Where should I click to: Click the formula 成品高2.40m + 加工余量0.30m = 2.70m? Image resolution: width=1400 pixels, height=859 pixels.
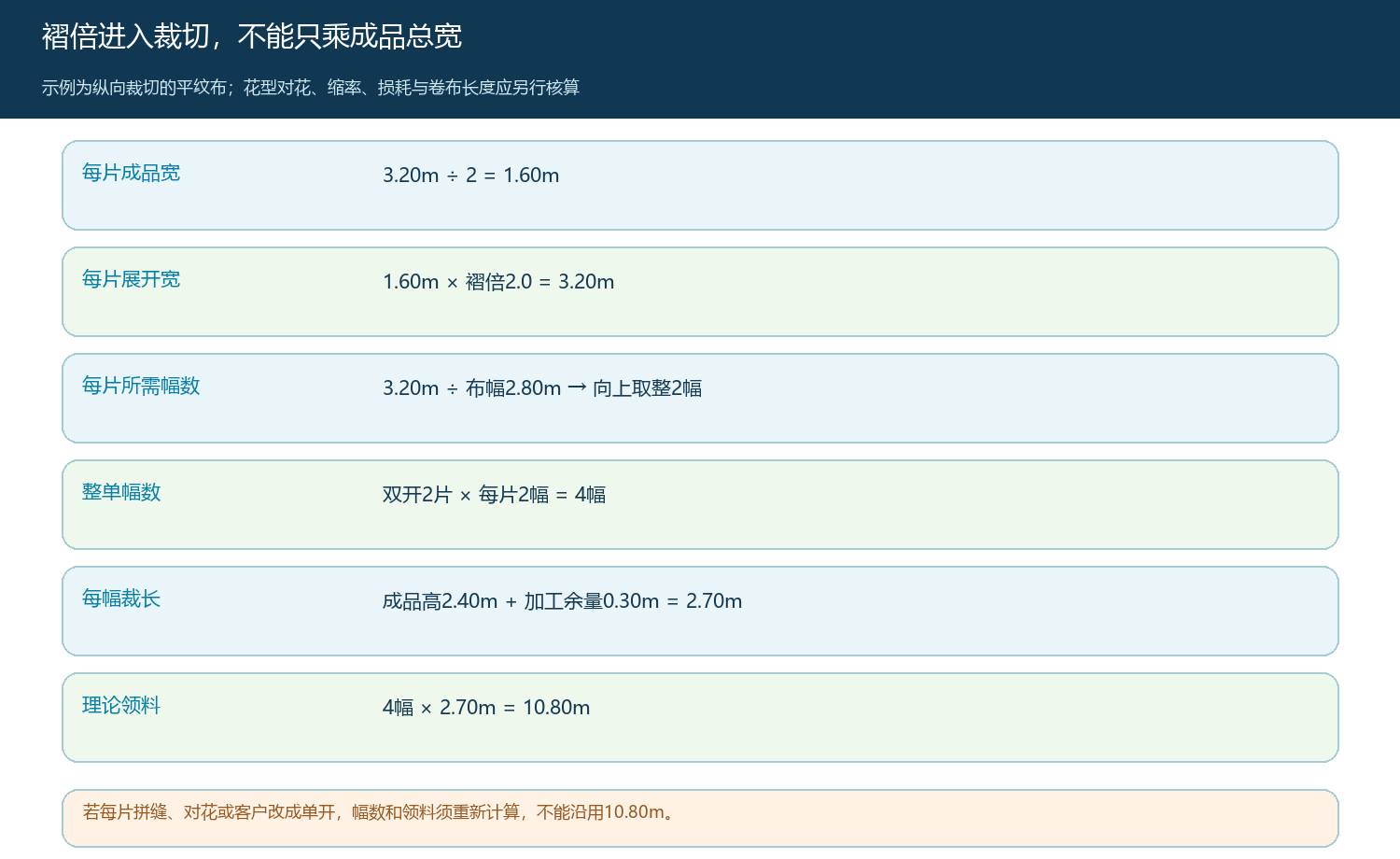pos(563,601)
